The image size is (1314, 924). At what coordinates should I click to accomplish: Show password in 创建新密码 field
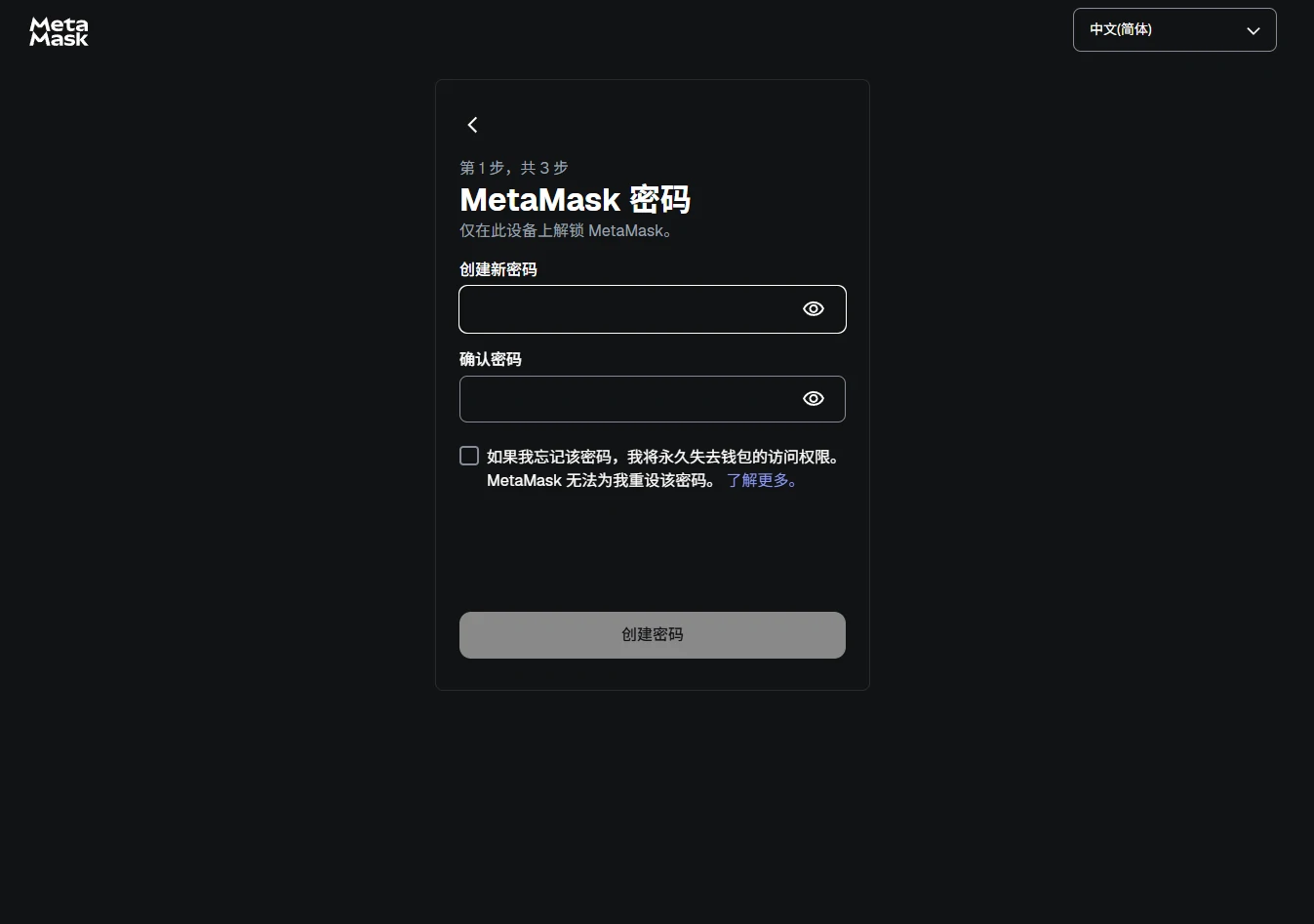(x=814, y=309)
